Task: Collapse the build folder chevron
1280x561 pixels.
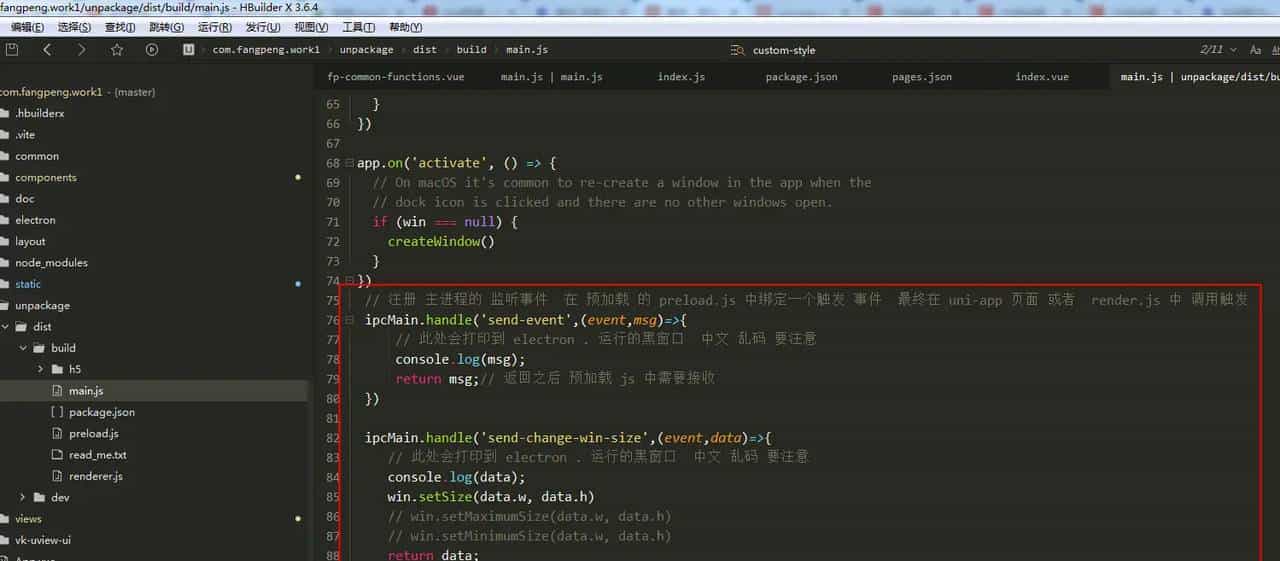Action: (x=22, y=348)
